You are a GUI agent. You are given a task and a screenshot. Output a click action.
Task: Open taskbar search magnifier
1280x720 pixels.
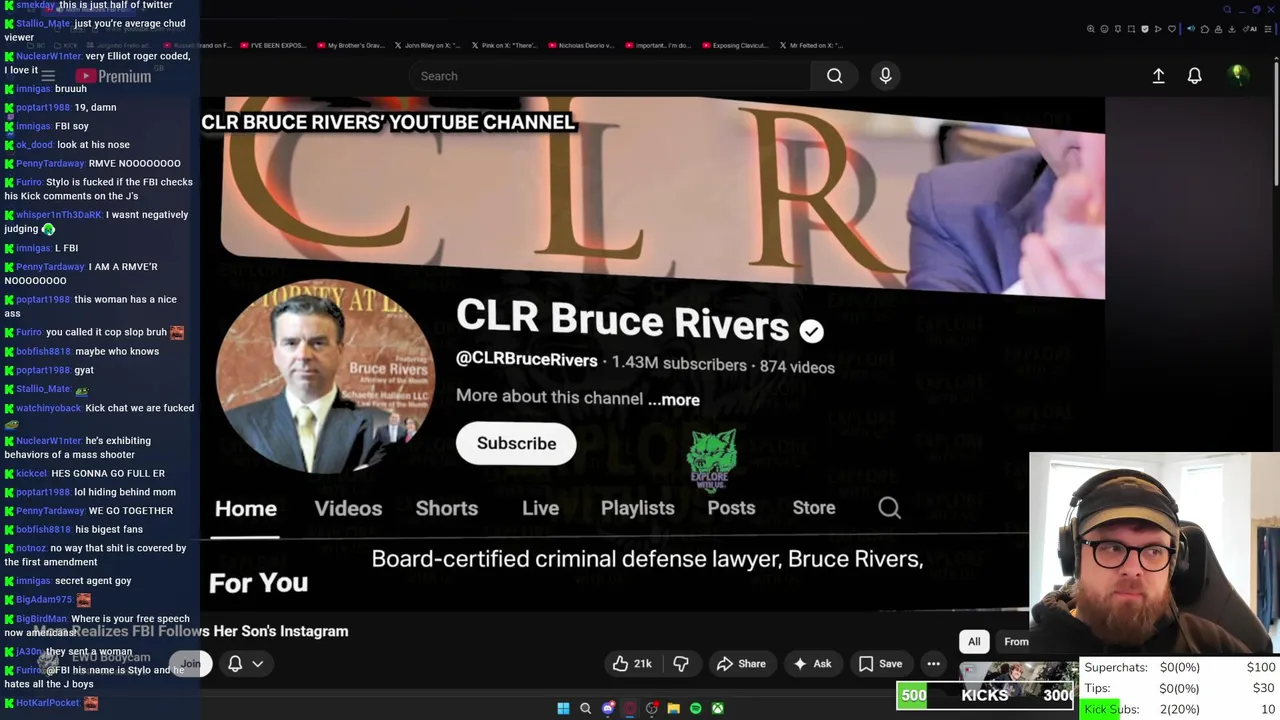pos(585,708)
